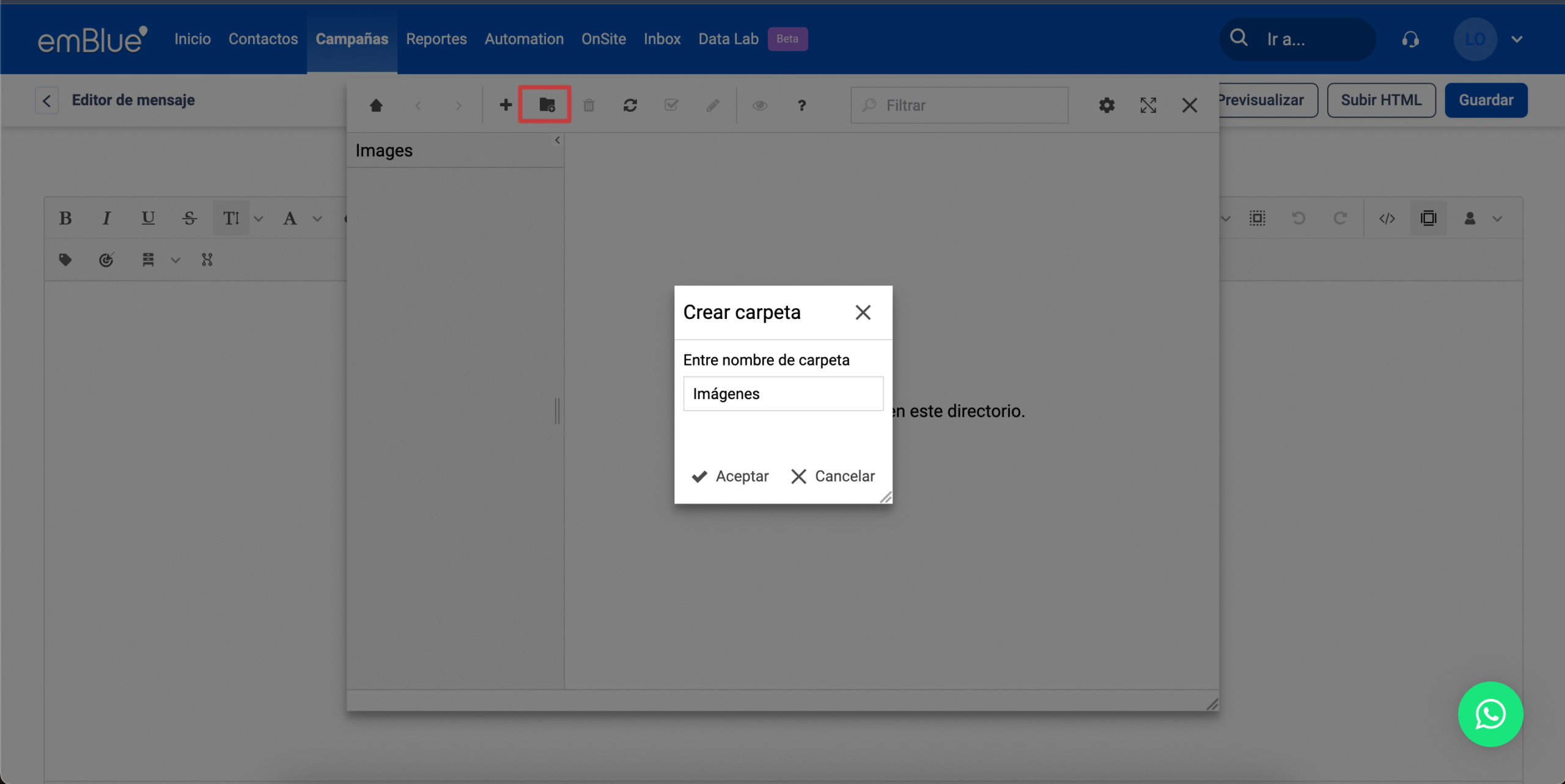
Task: Open file manager settings gear
Action: pyautogui.click(x=1106, y=105)
